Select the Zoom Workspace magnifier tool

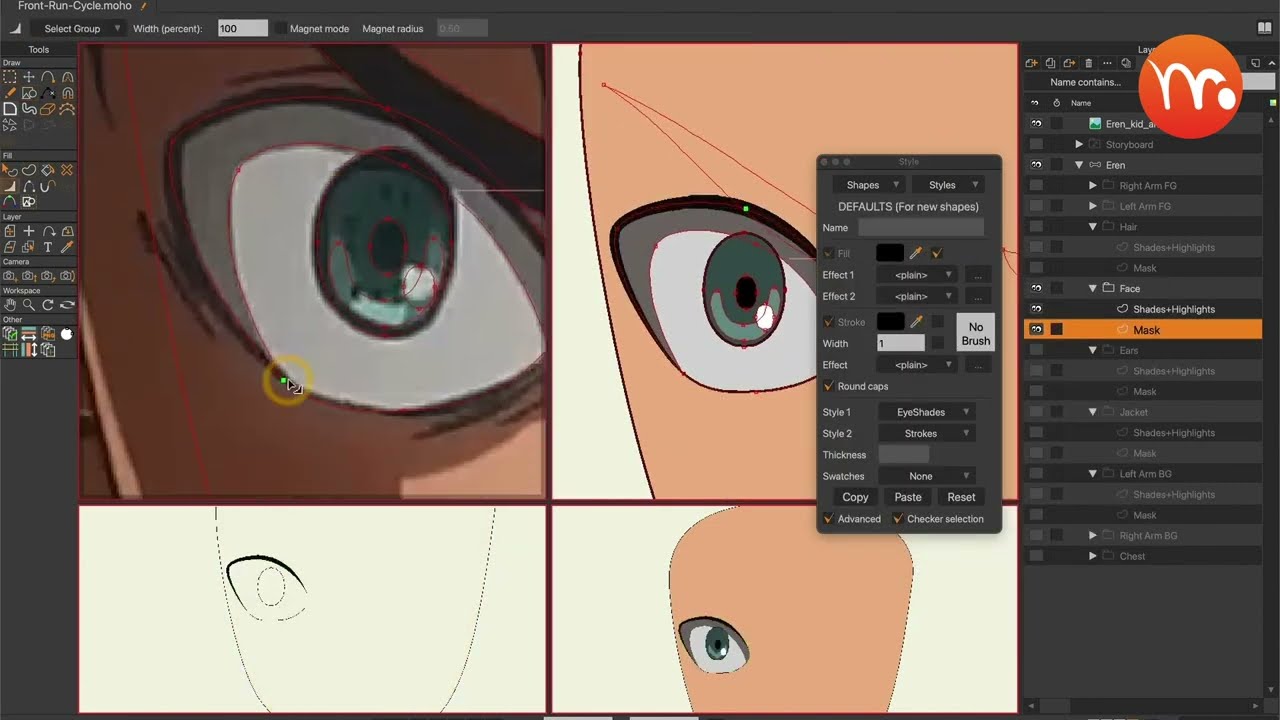pyautogui.click(x=29, y=305)
